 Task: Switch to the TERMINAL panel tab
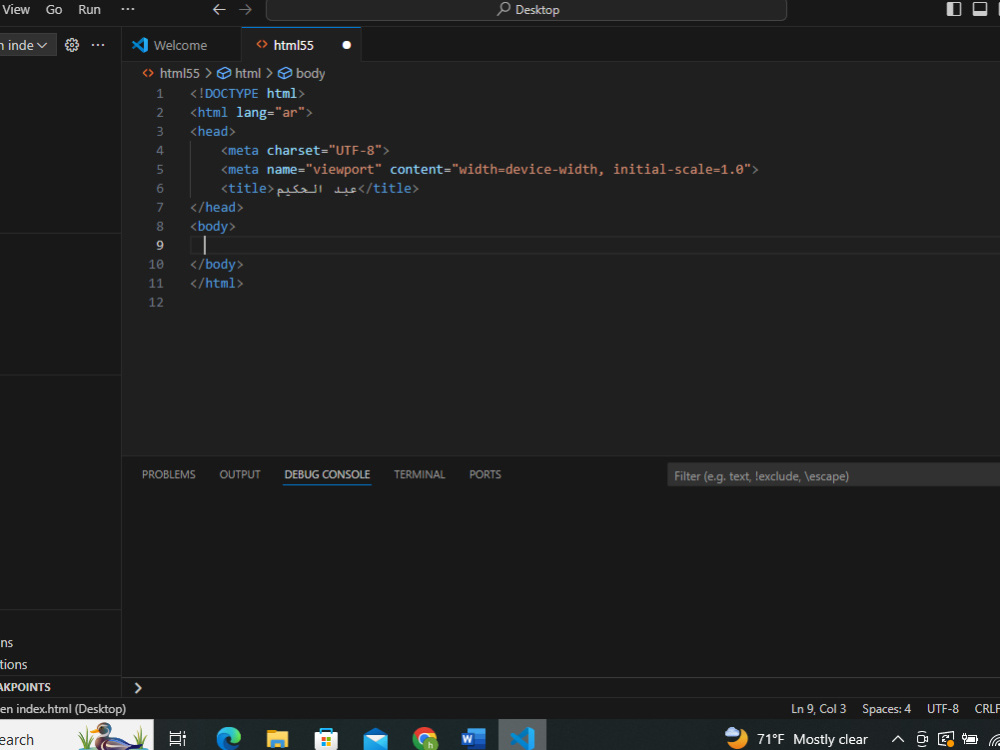[x=419, y=474]
